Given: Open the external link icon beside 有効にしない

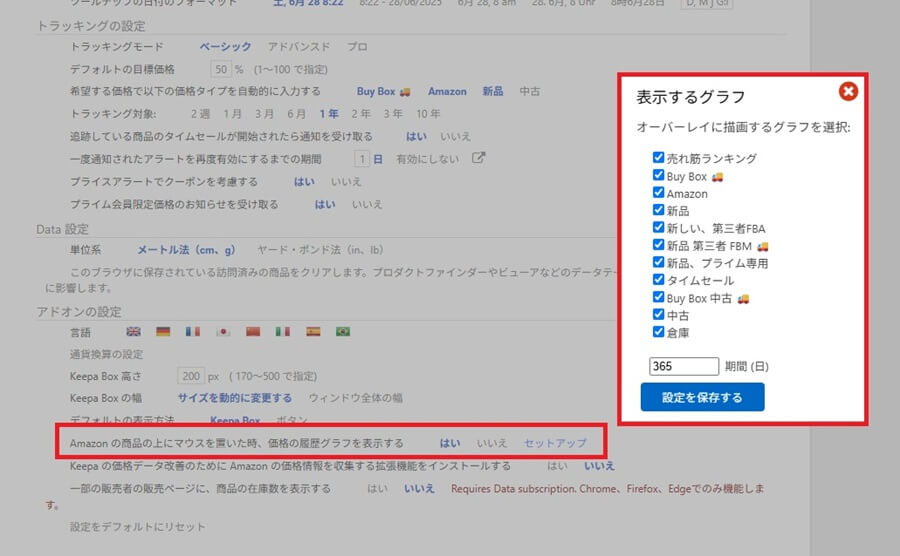Looking at the screenshot, I should (x=478, y=158).
